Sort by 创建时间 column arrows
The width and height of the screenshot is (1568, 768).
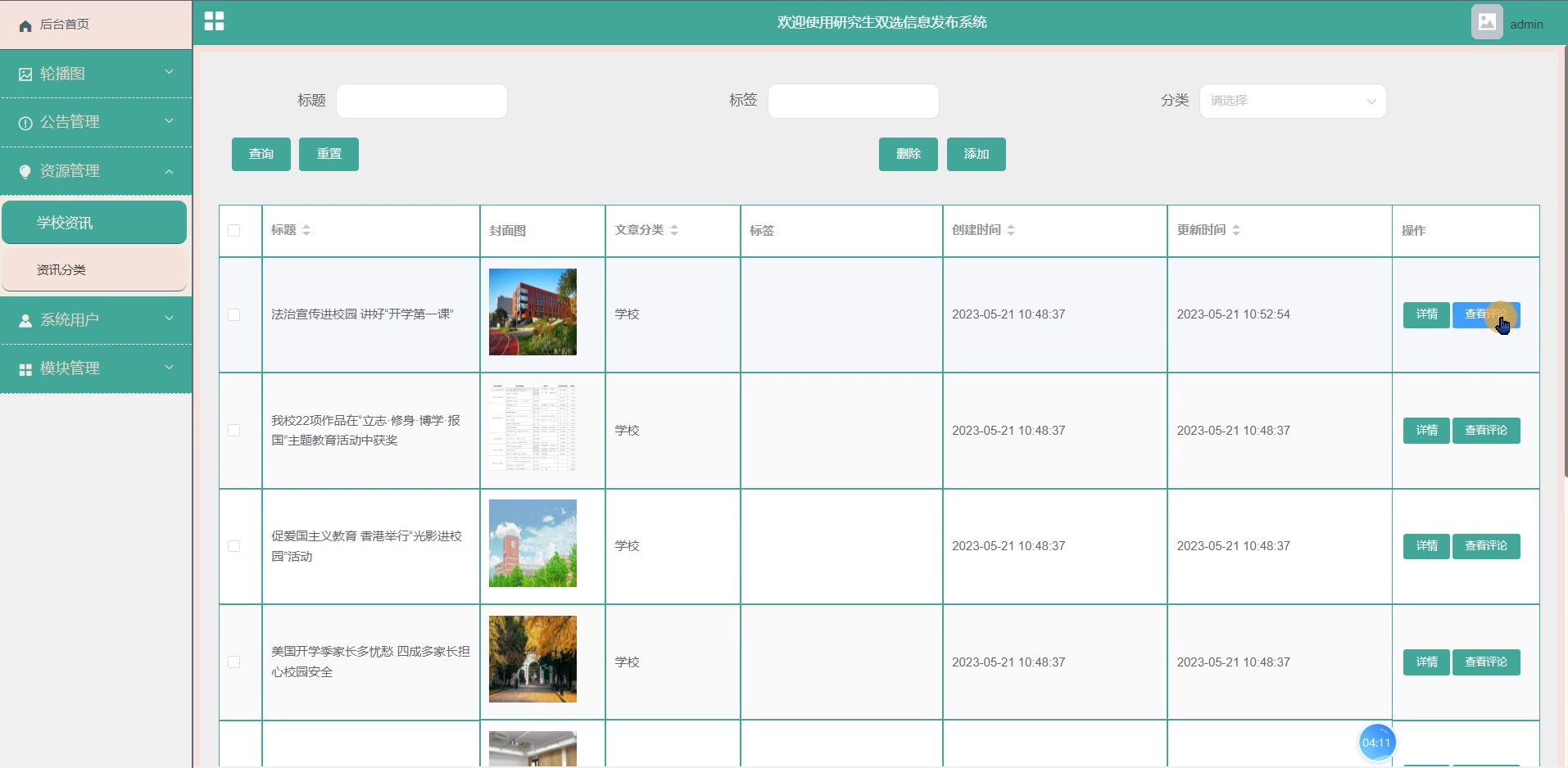click(x=1011, y=230)
